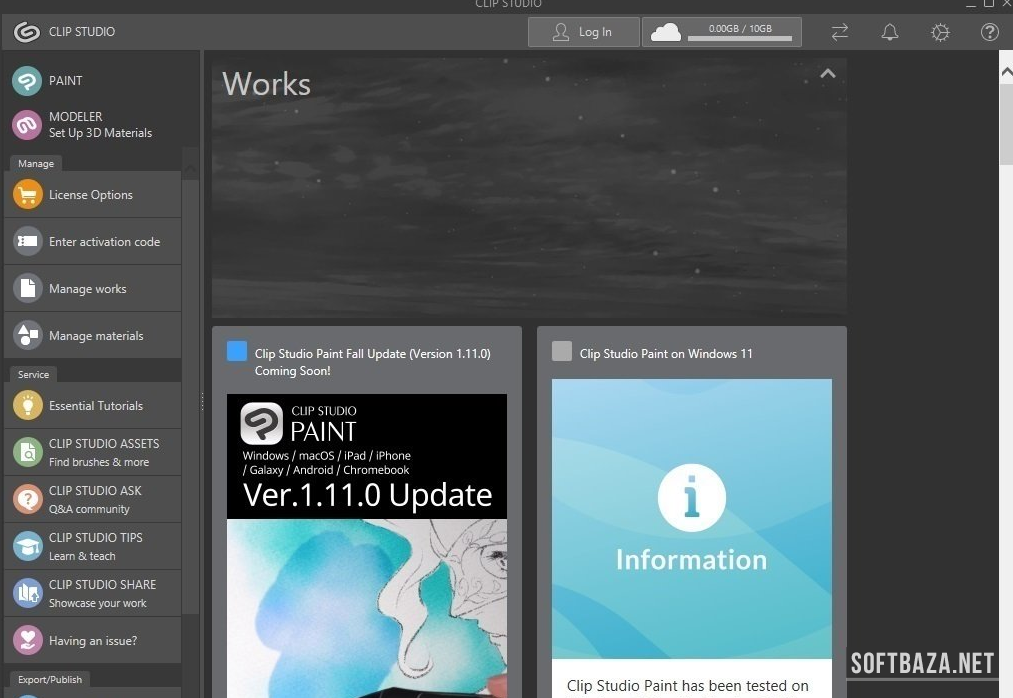The image size is (1013, 698).
Task: Open PAINT from the sidebar
Action: tap(65, 81)
